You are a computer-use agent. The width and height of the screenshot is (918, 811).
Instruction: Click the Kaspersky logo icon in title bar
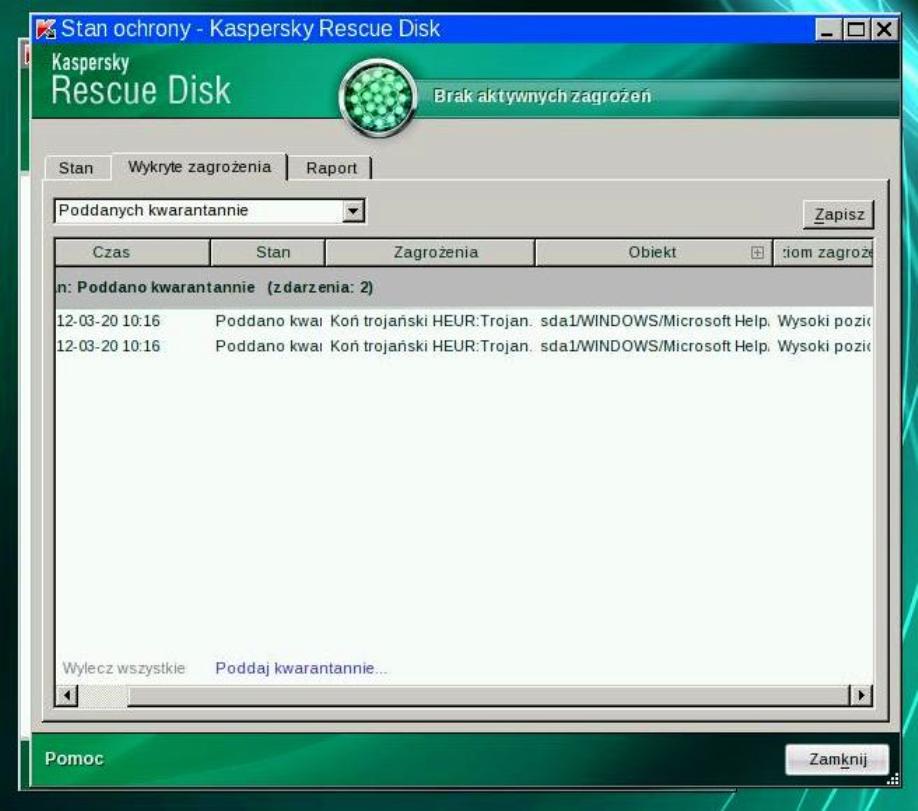[x=45, y=29]
